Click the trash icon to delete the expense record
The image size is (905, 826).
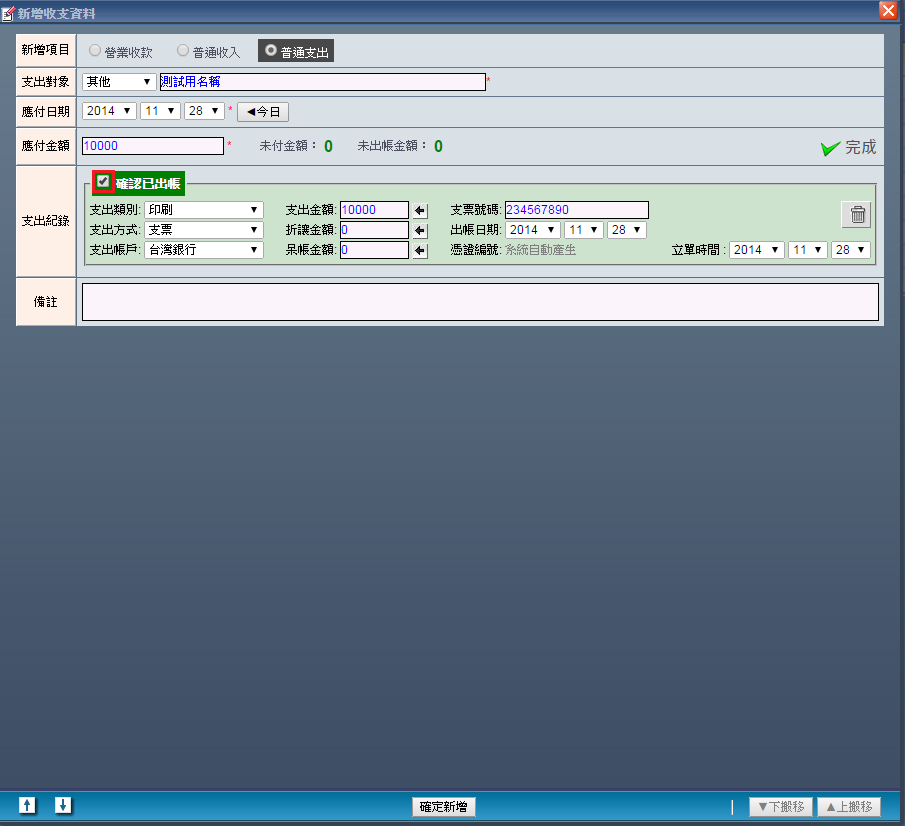point(857,214)
